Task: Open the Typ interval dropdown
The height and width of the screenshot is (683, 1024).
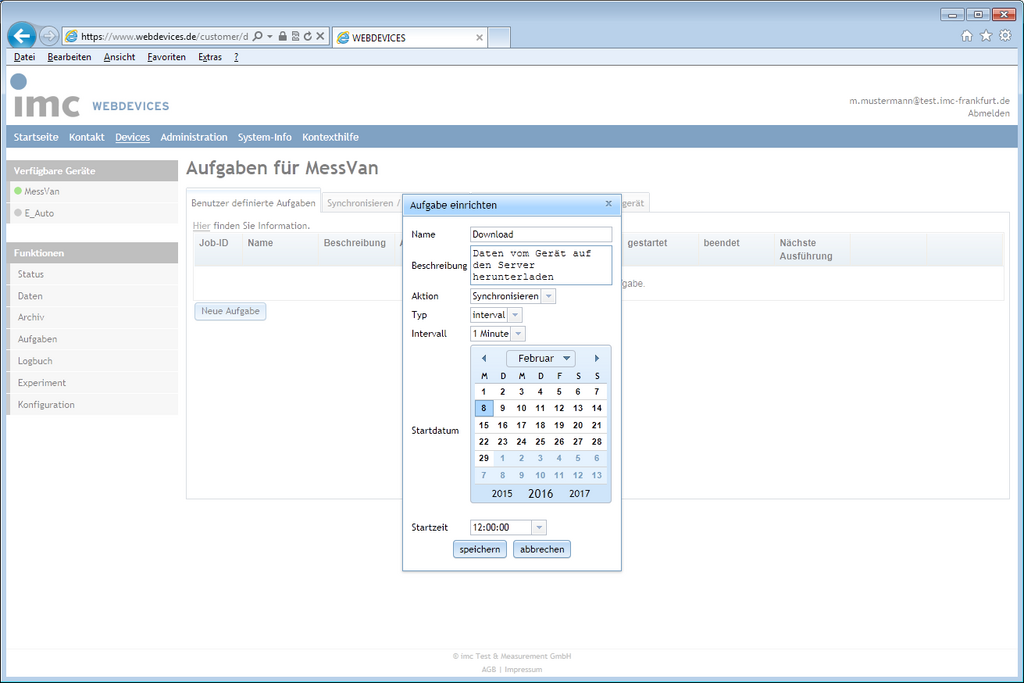Action: pyautogui.click(x=515, y=315)
